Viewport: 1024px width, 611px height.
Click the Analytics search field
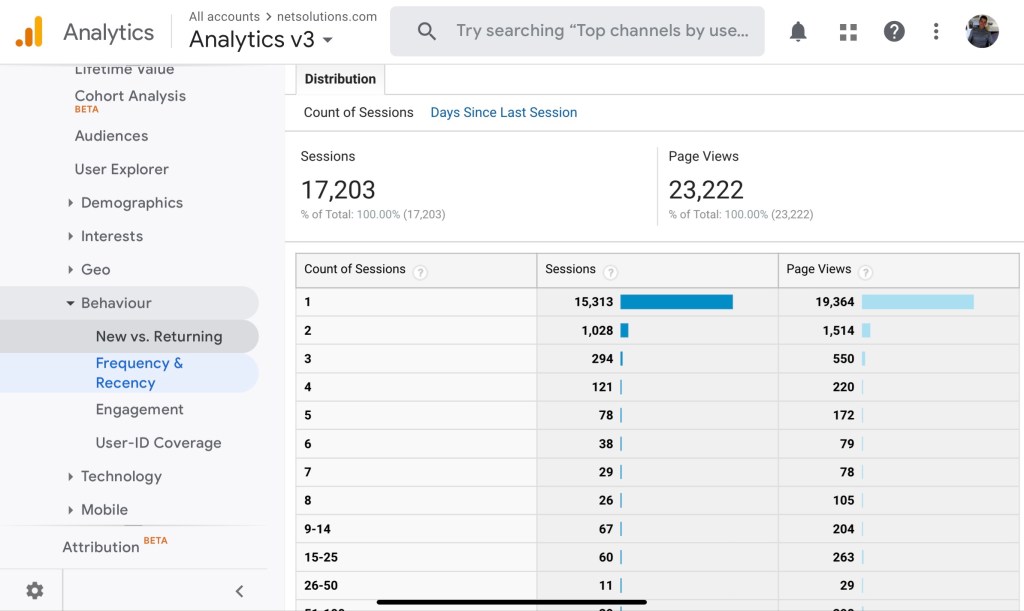click(600, 31)
